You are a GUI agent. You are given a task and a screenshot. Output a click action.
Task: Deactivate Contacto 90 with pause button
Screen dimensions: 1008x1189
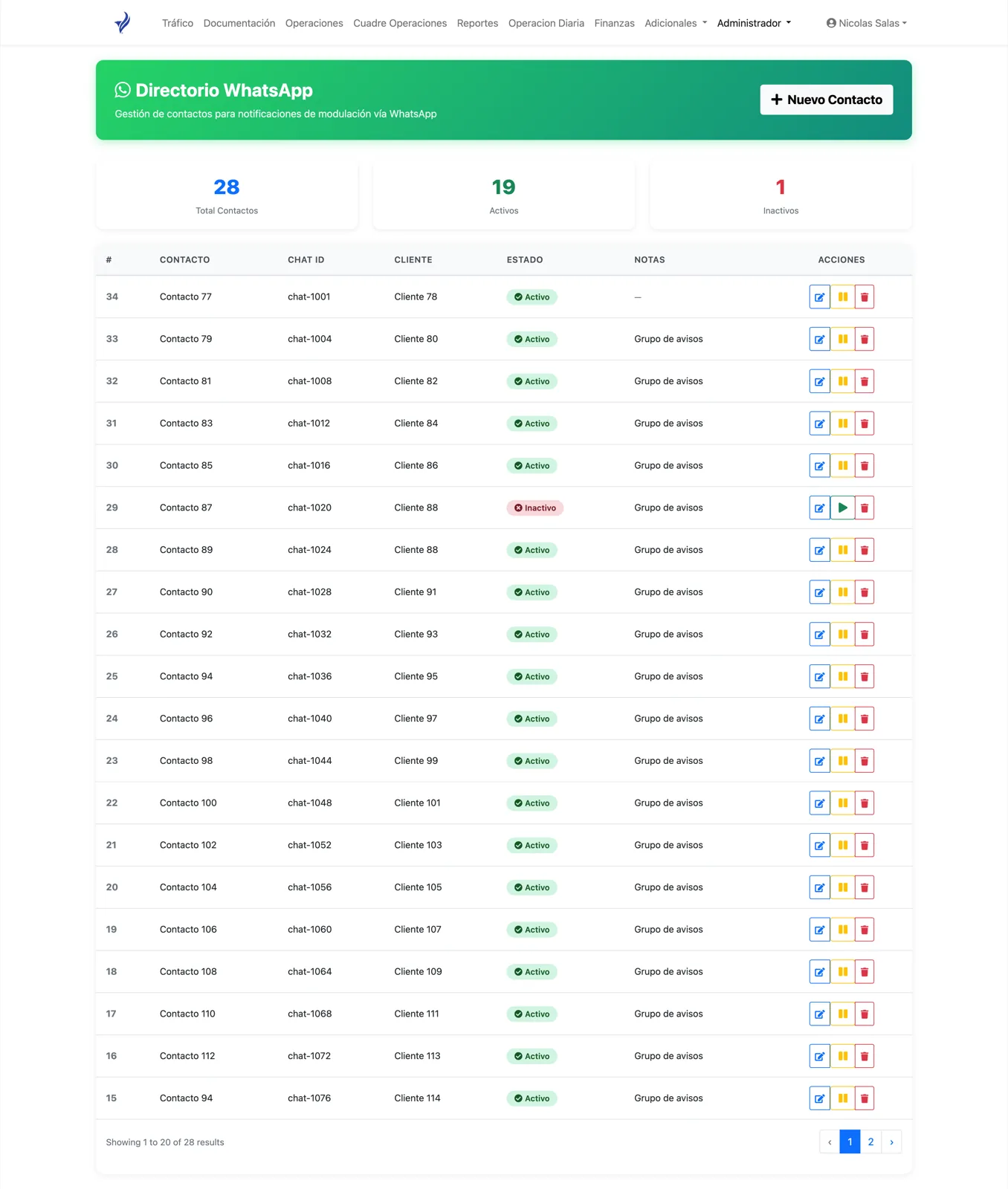pyautogui.click(x=842, y=592)
